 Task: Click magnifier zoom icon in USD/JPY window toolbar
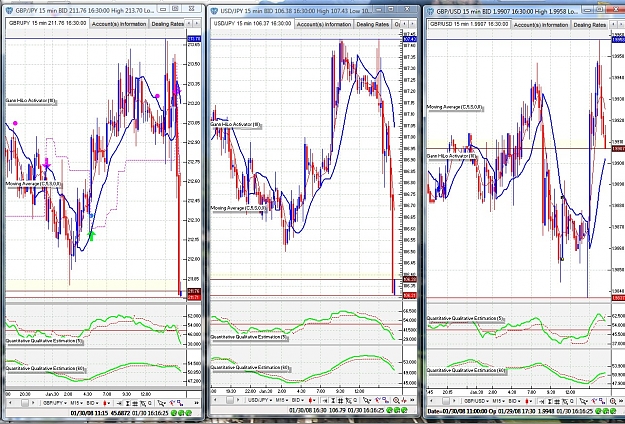(x=396, y=400)
